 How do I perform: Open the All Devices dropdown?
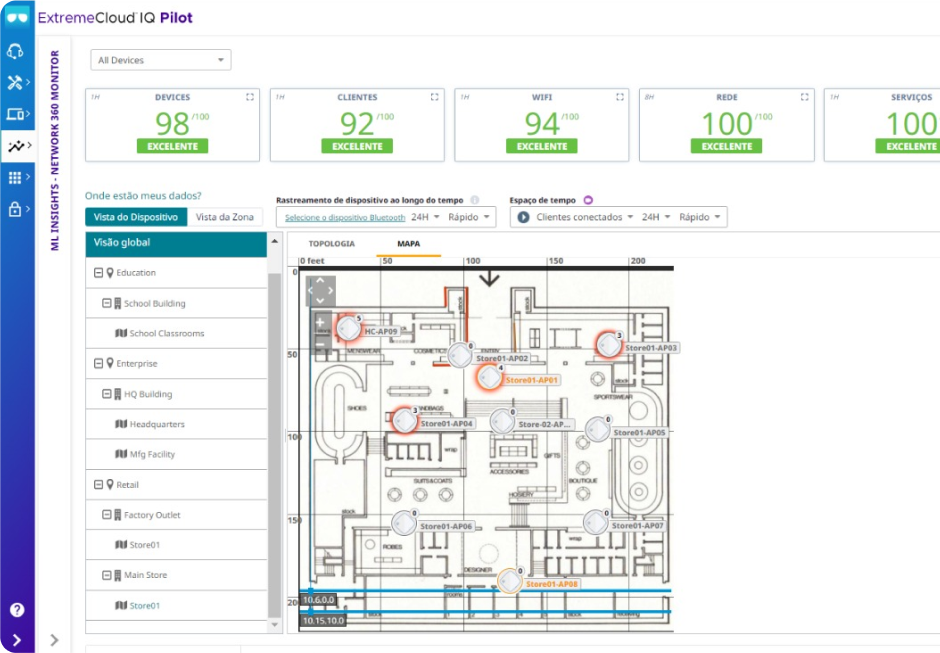[161, 60]
